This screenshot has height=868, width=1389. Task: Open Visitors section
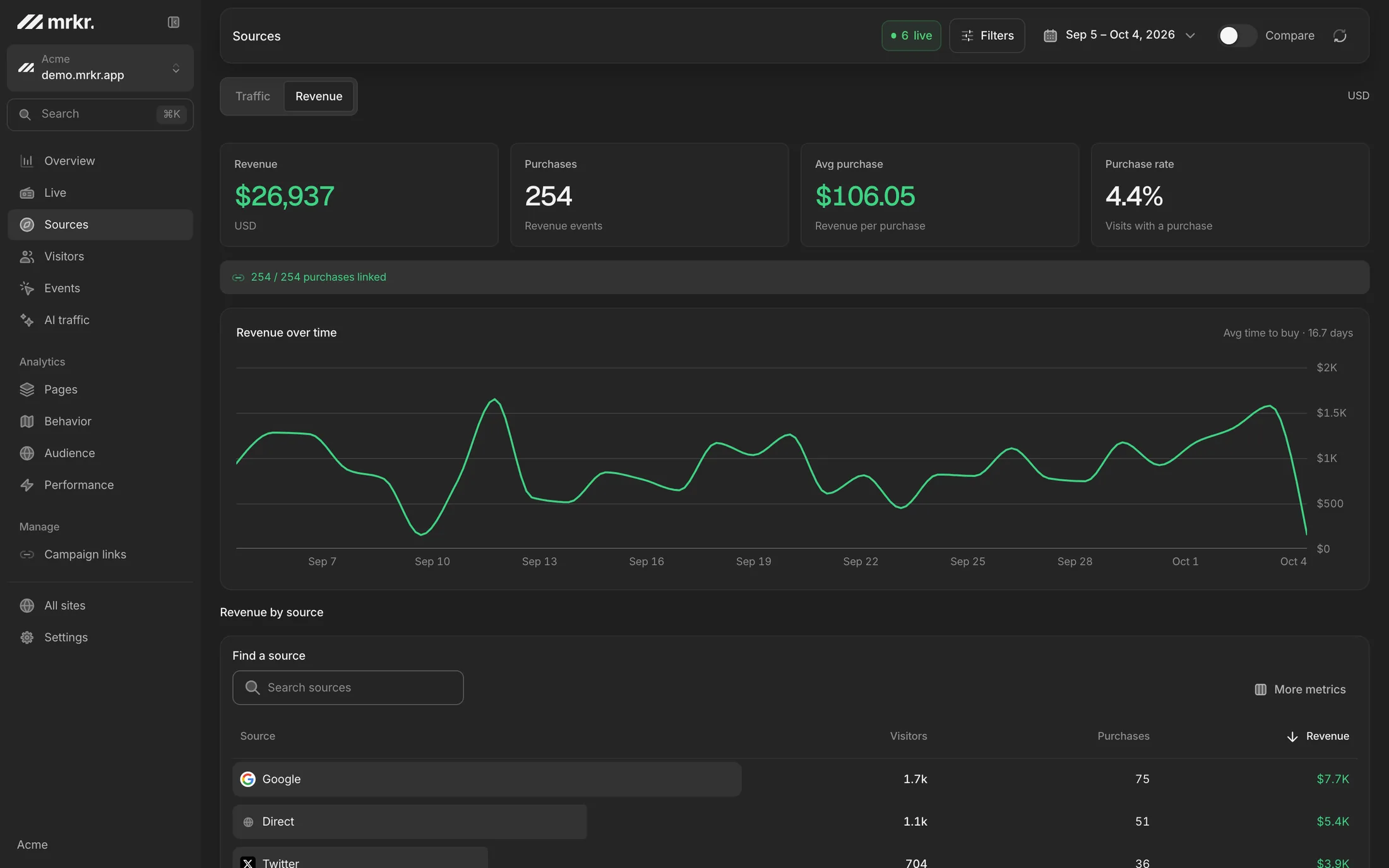[x=100, y=256]
